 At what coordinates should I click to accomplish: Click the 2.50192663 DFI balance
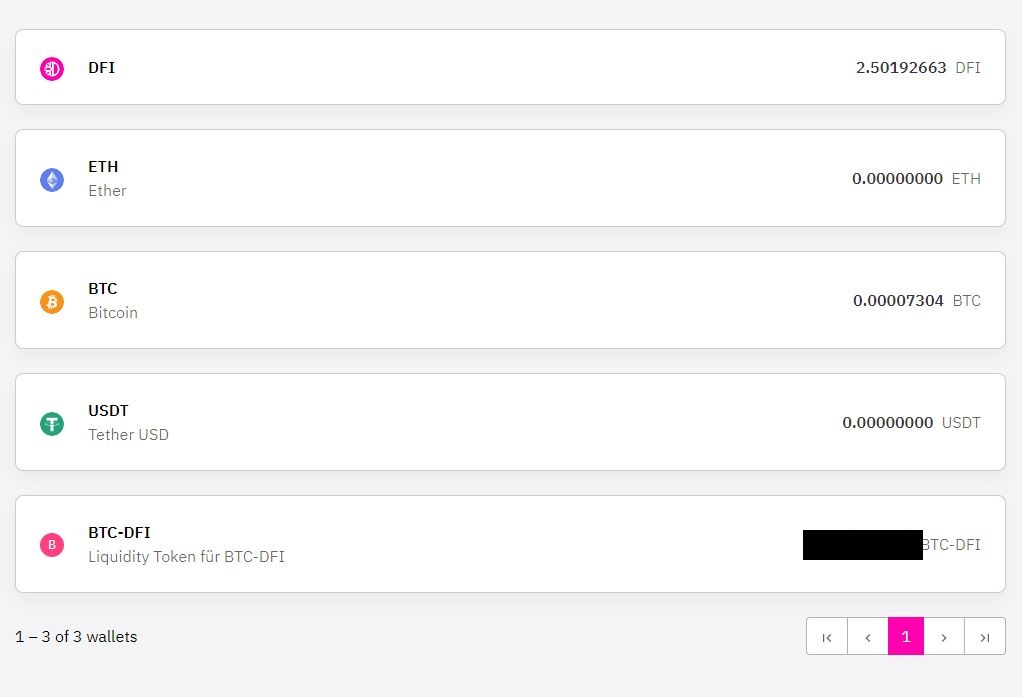[918, 68]
